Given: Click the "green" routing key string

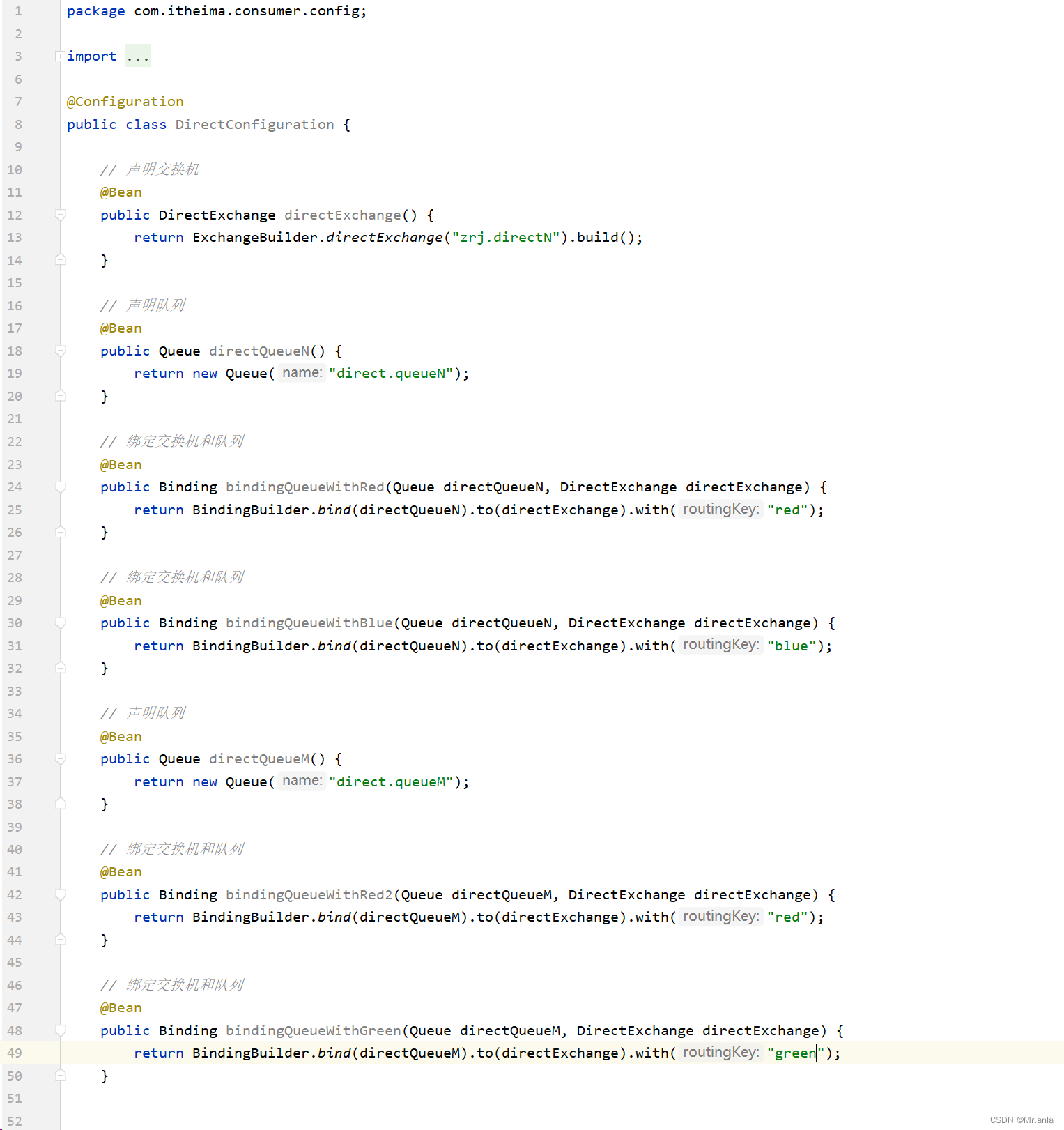Looking at the screenshot, I should point(796,1053).
